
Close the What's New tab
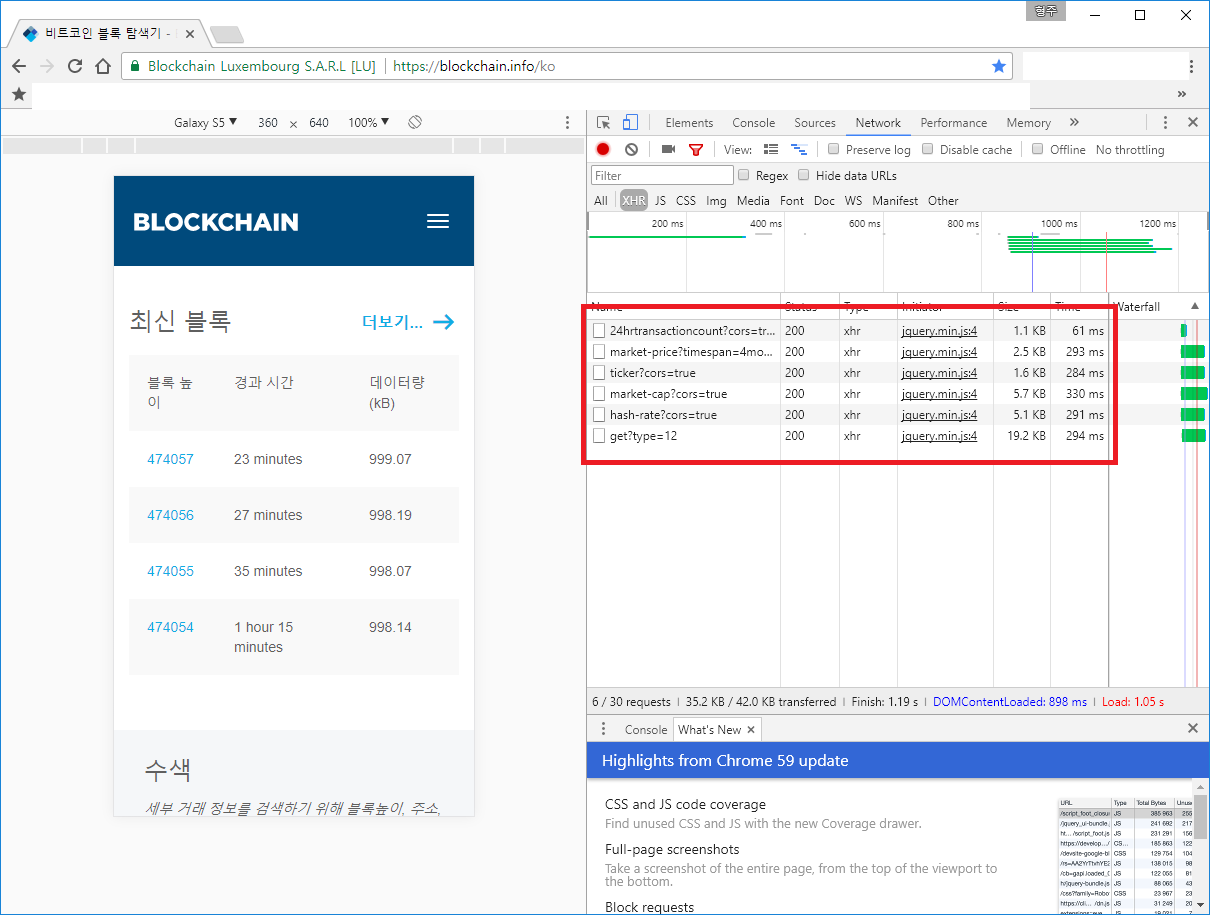point(752,729)
